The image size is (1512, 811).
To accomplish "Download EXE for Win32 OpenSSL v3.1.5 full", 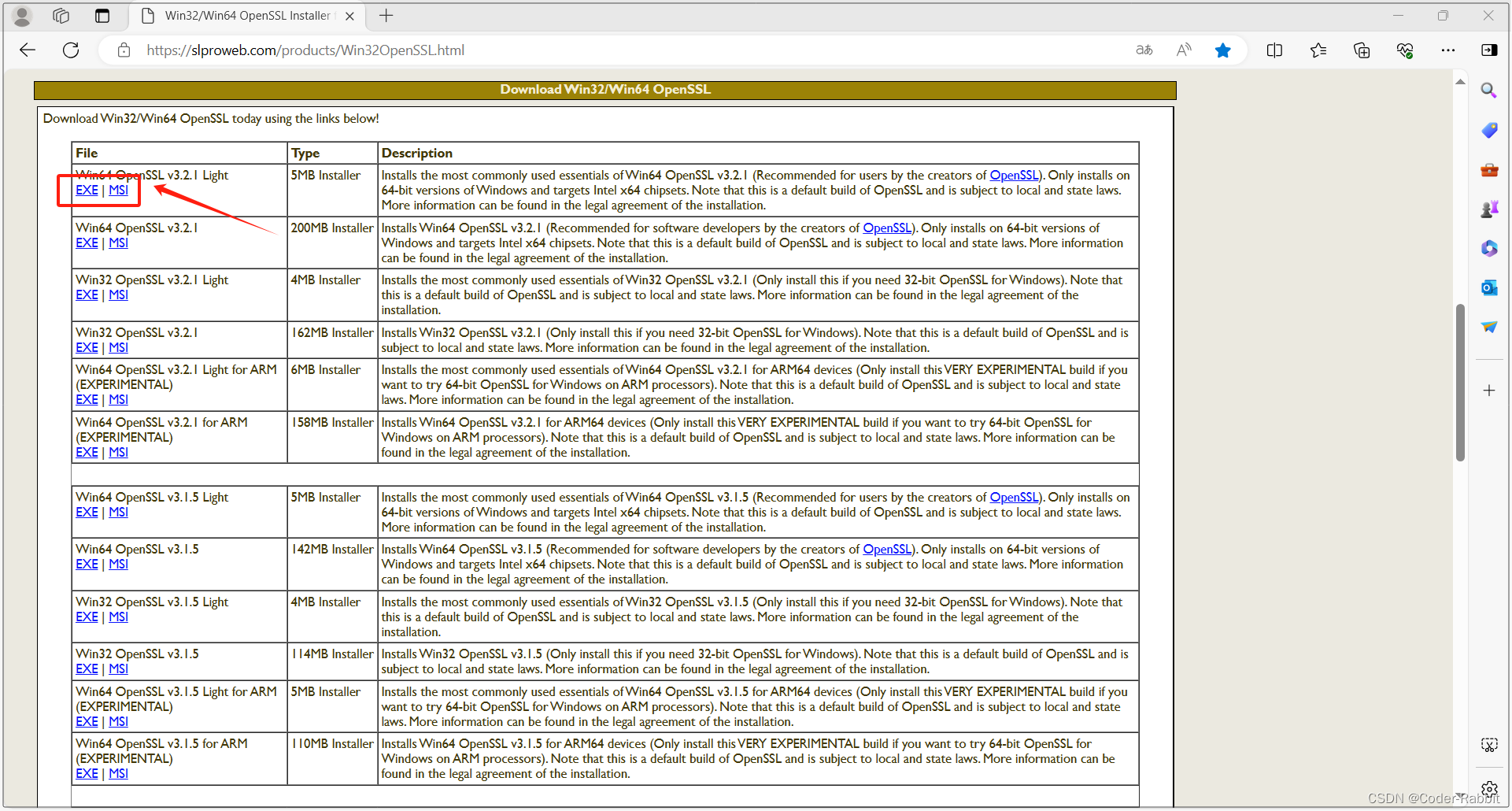I will coord(87,669).
